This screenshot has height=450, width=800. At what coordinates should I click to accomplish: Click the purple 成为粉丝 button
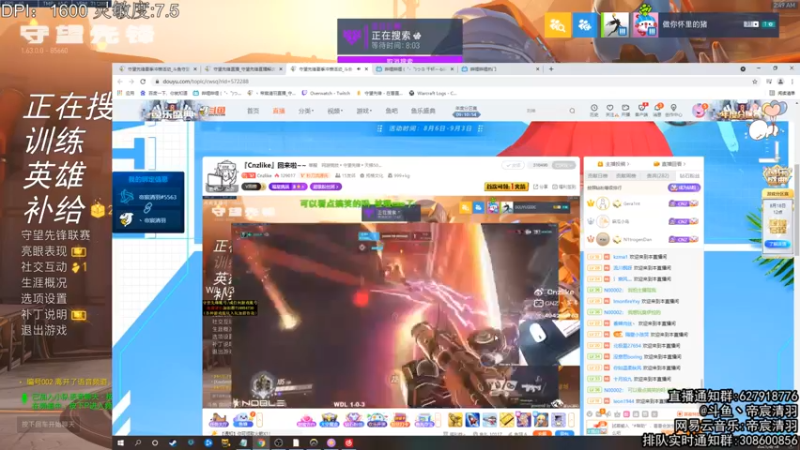[684, 188]
